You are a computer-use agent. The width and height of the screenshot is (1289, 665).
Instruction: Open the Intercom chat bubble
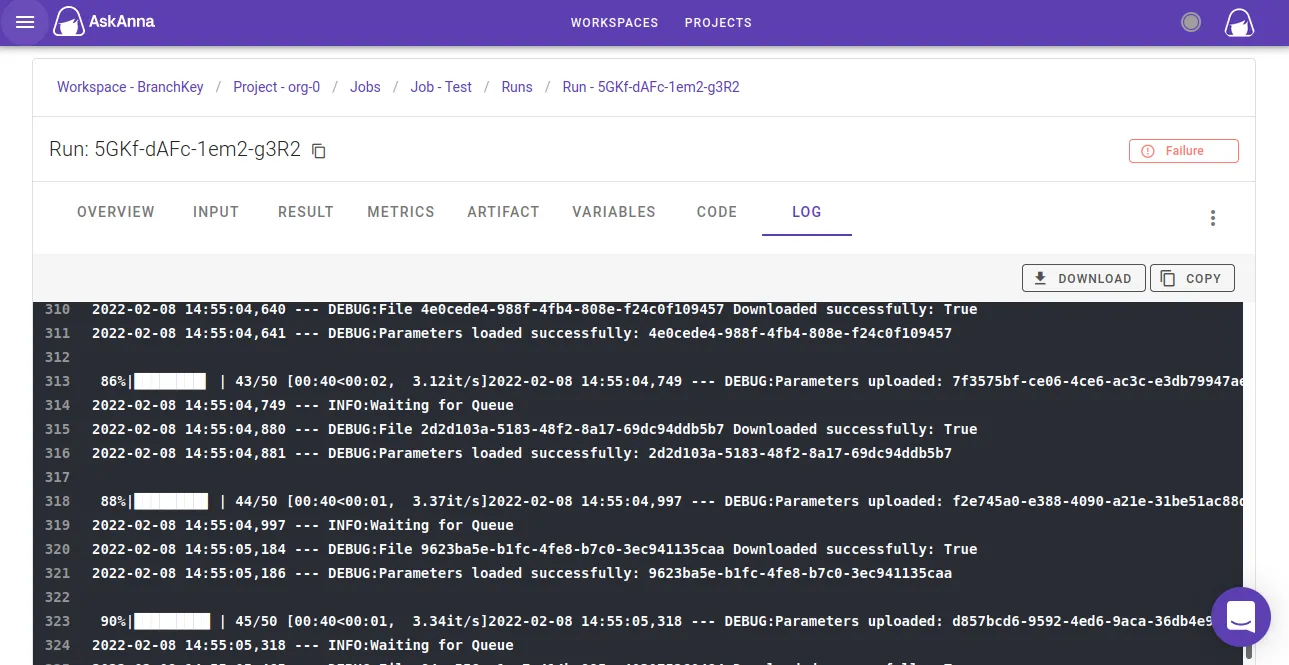click(x=1241, y=617)
